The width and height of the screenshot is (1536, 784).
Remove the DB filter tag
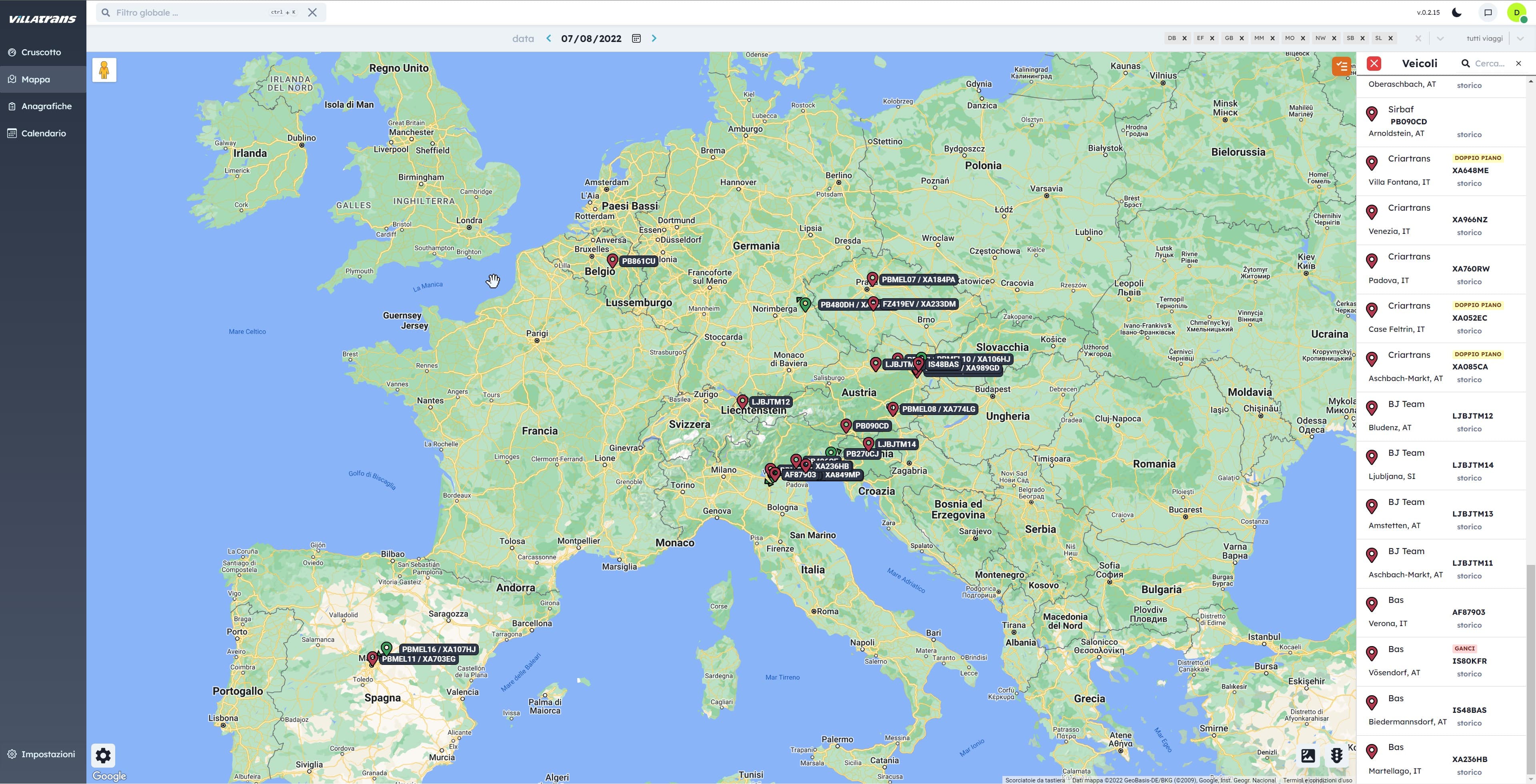[x=1185, y=38]
